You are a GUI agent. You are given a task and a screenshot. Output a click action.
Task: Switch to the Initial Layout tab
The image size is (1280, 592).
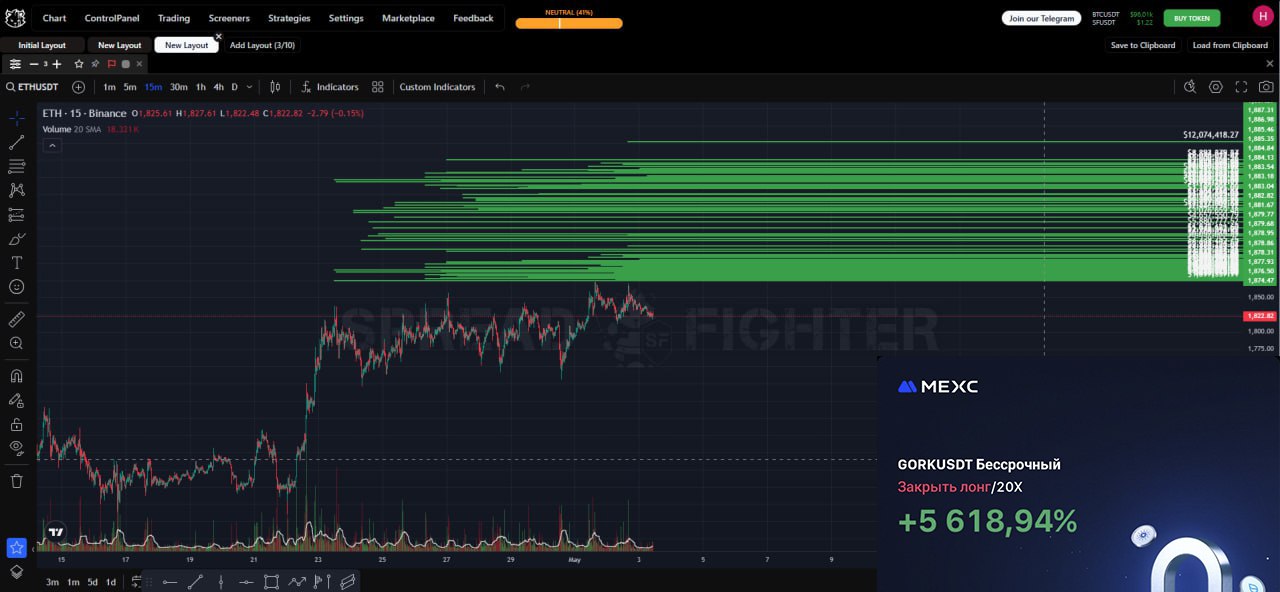coord(42,45)
